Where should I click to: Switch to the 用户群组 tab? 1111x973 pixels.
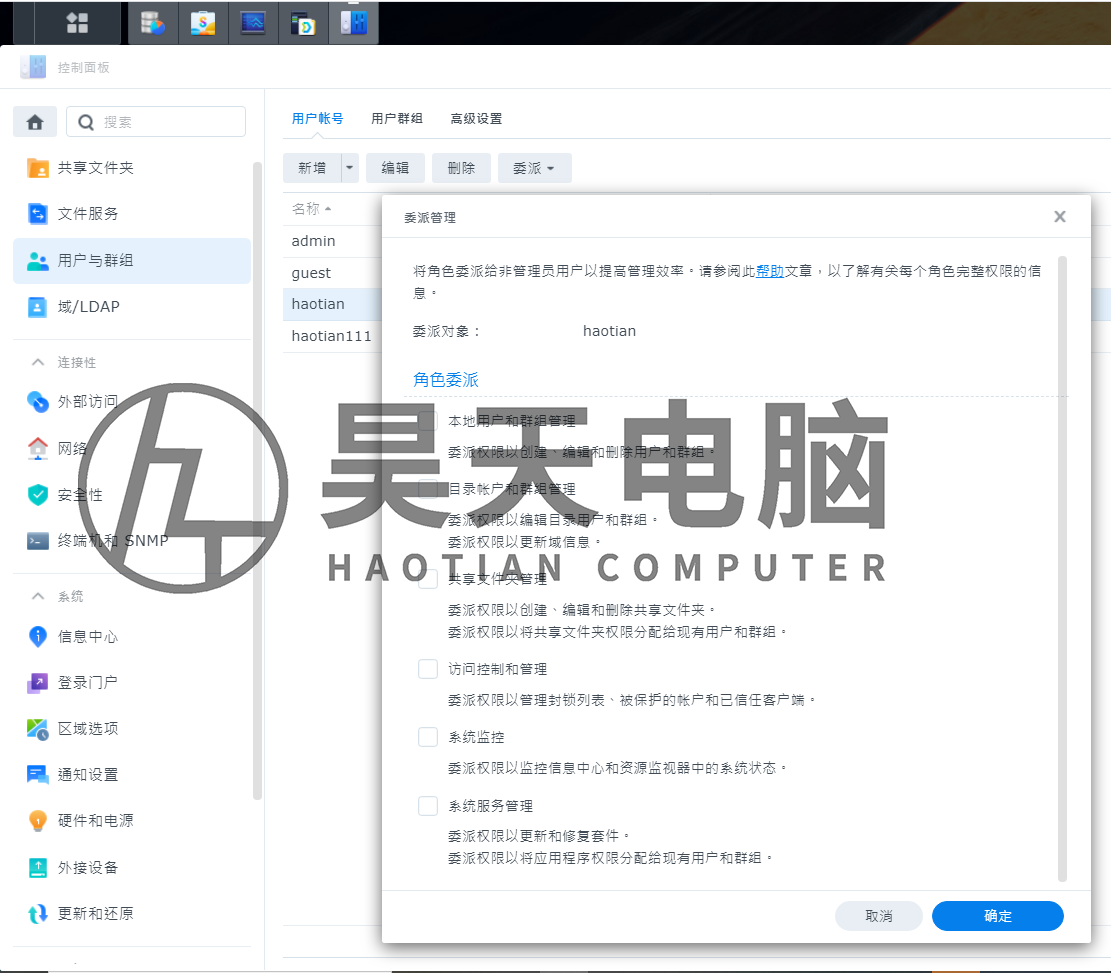pyautogui.click(x=397, y=118)
